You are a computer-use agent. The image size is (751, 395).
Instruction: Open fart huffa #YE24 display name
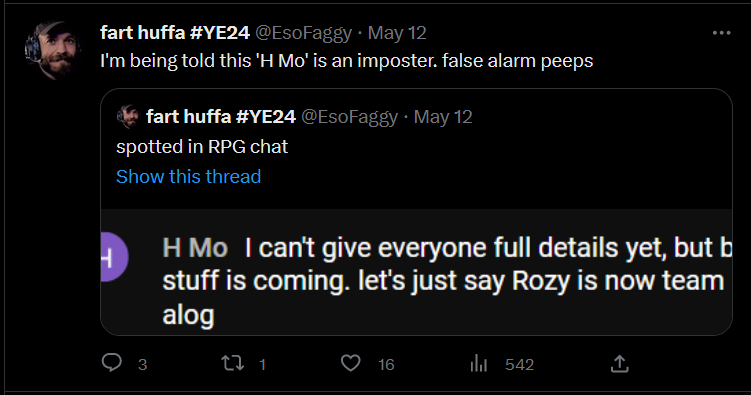(175, 33)
